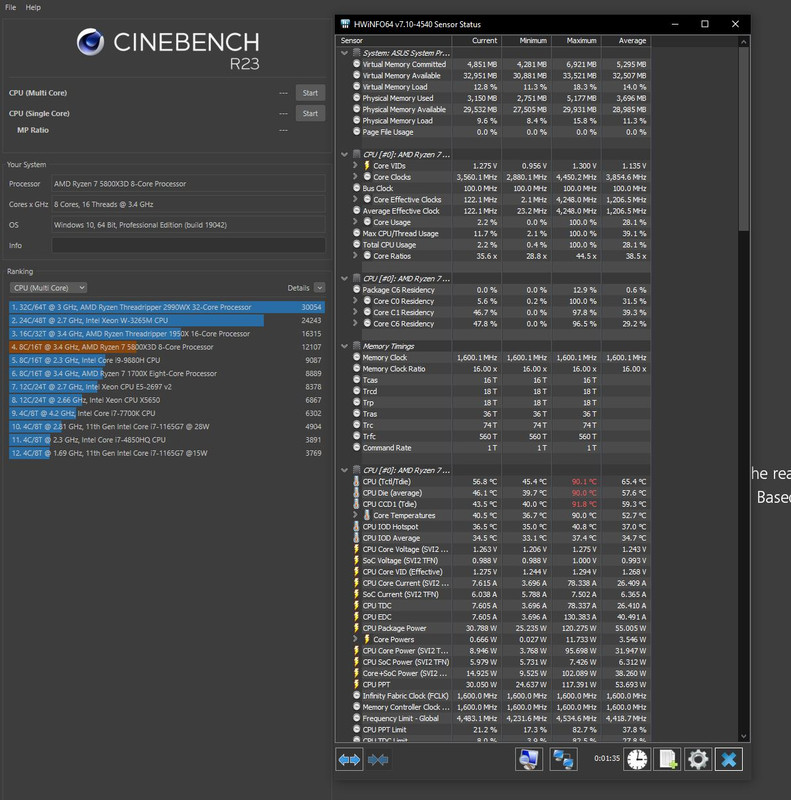Click the Core VIDs lightning bolt icon

pyautogui.click(x=367, y=166)
